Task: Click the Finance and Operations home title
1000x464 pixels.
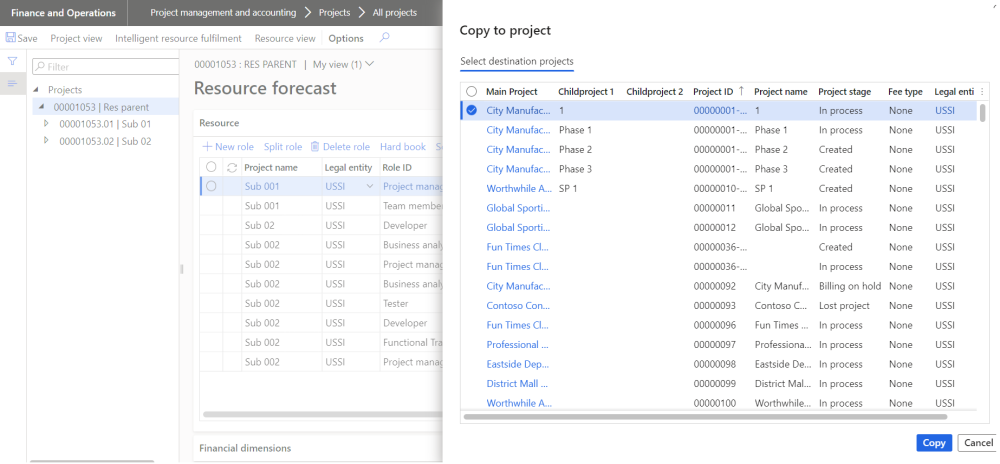Action: pos(63,13)
